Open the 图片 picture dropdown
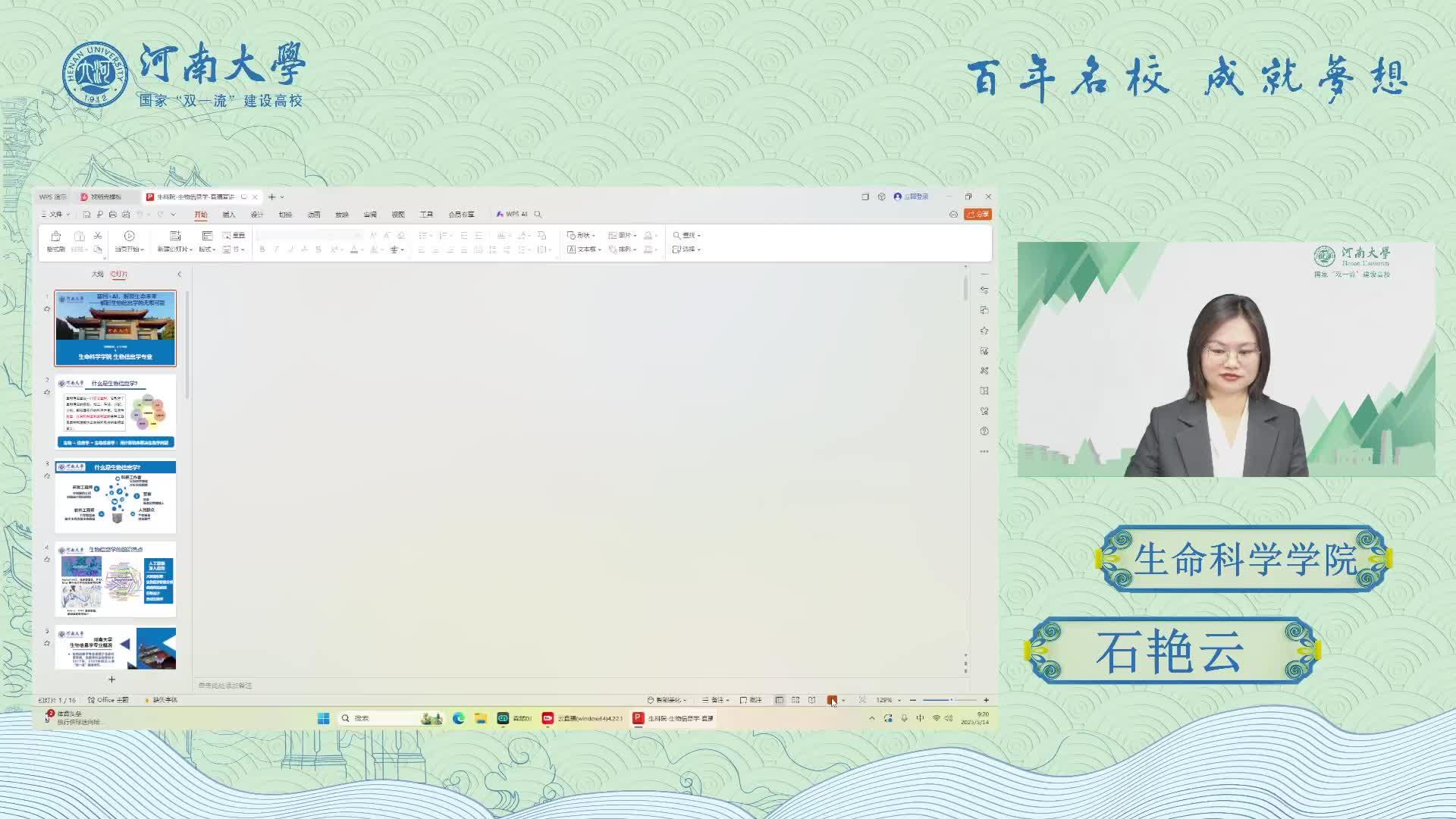The height and width of the screenshot is (819, 1456). tap(623, 236)
